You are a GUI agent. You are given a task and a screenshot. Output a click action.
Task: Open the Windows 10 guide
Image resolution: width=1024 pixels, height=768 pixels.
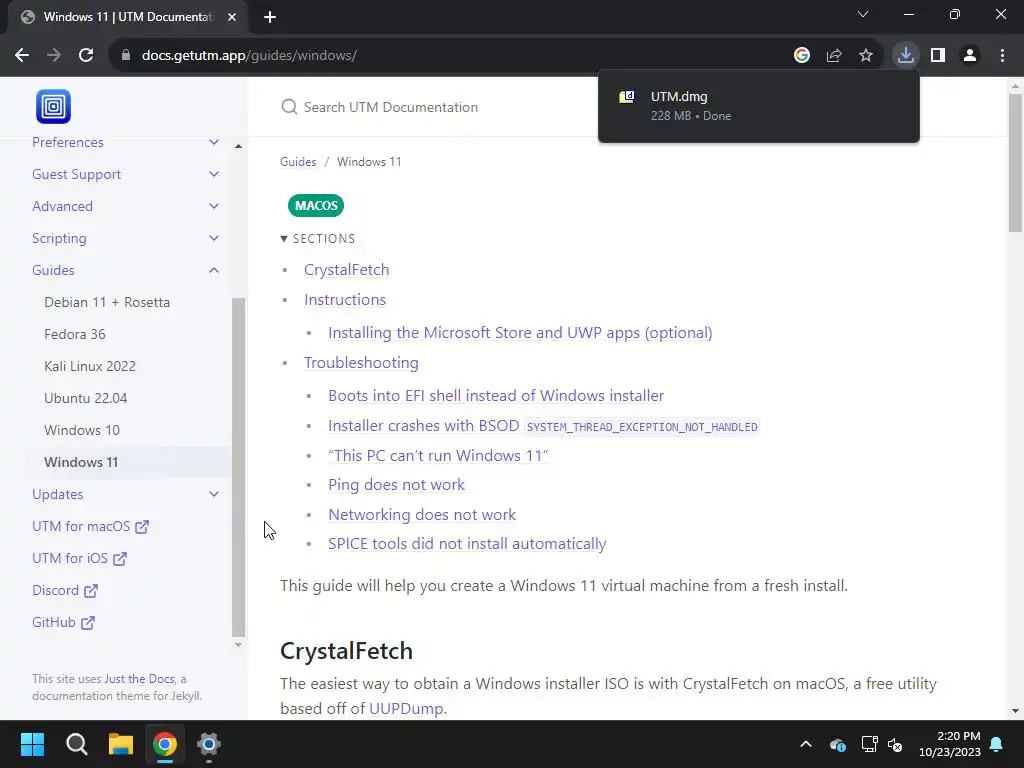coord(82,430)
